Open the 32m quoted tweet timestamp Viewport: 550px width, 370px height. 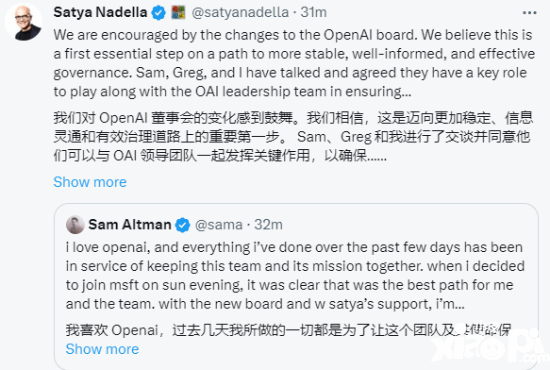pos(268,225)
